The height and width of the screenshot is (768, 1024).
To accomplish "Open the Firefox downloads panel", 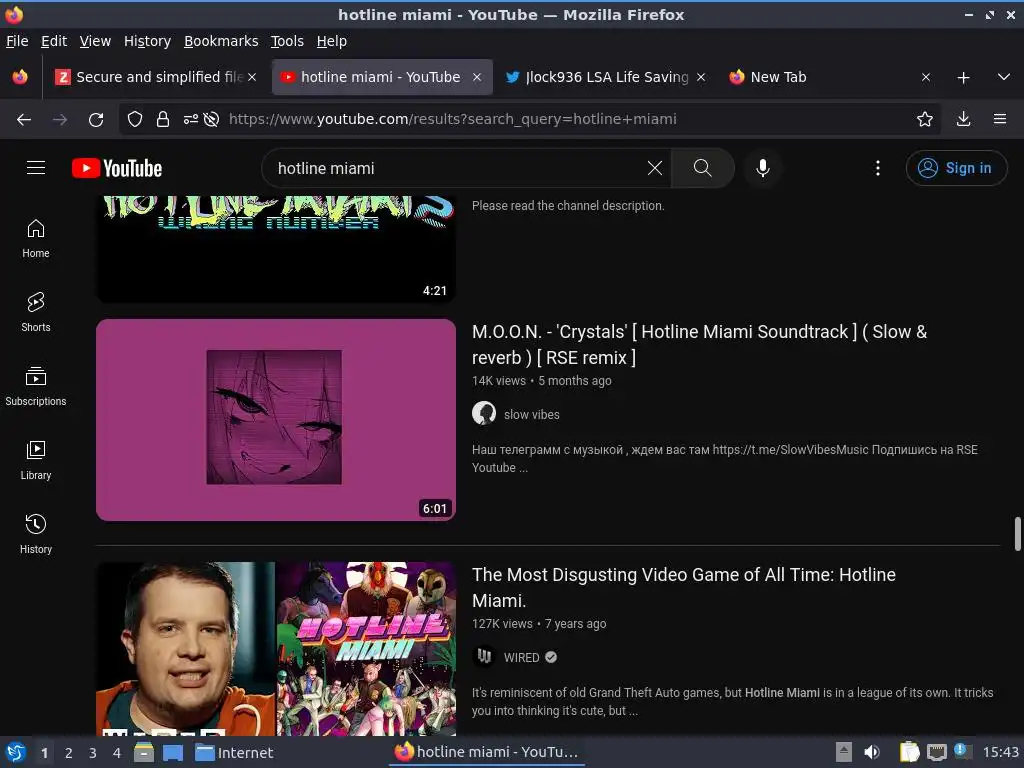I will tap(963, 119).
